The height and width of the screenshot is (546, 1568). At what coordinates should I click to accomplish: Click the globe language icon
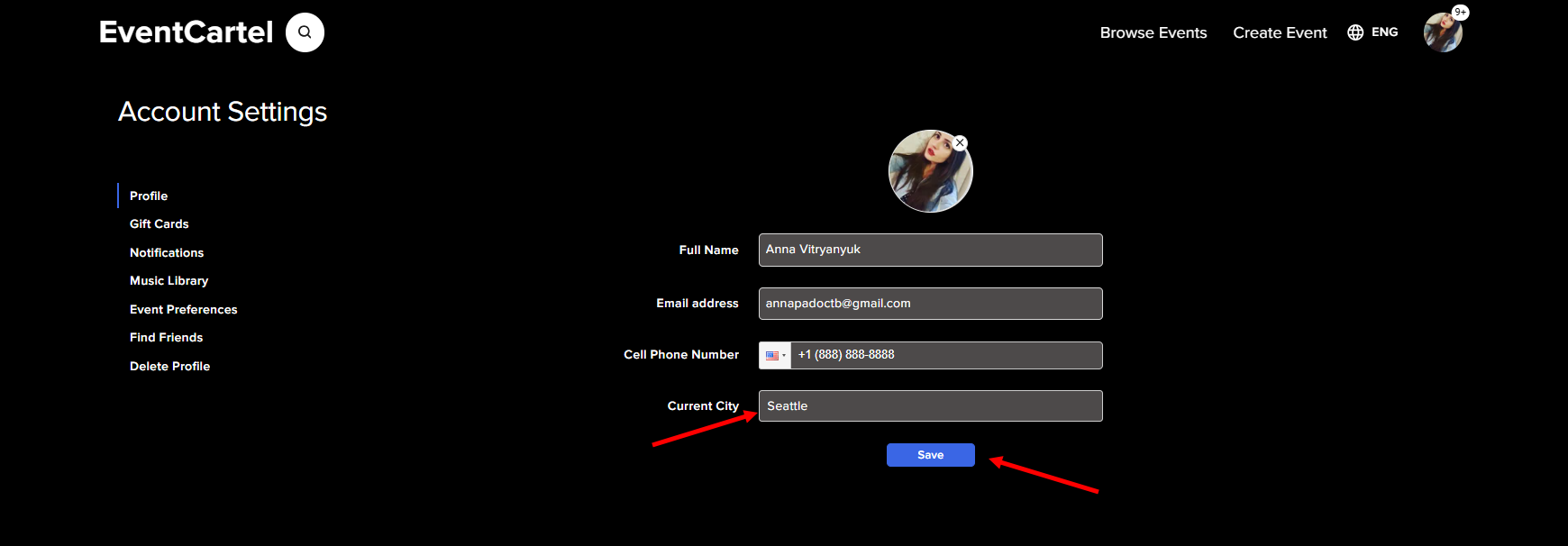1355,32
